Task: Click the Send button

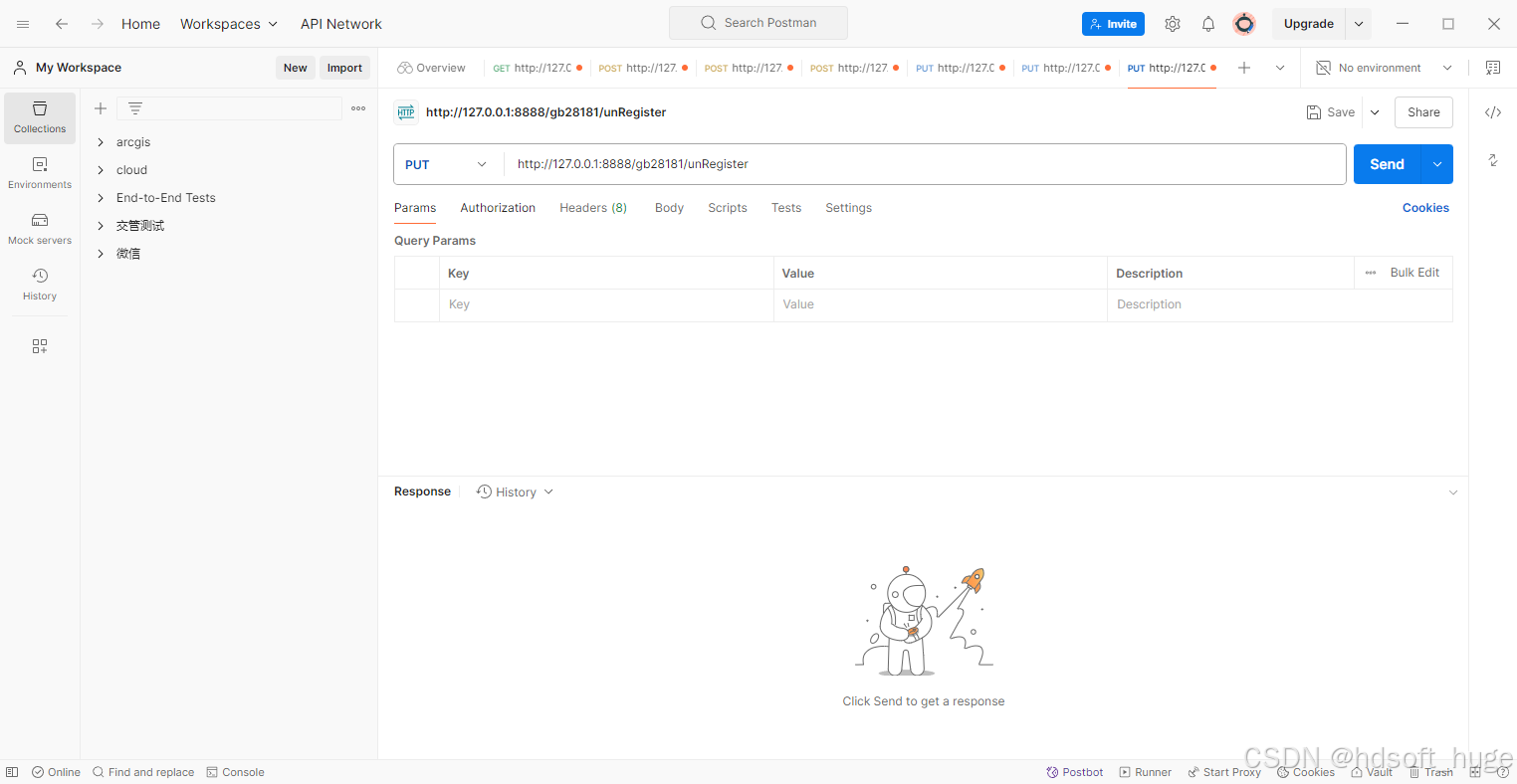Action: point(1387,164)
